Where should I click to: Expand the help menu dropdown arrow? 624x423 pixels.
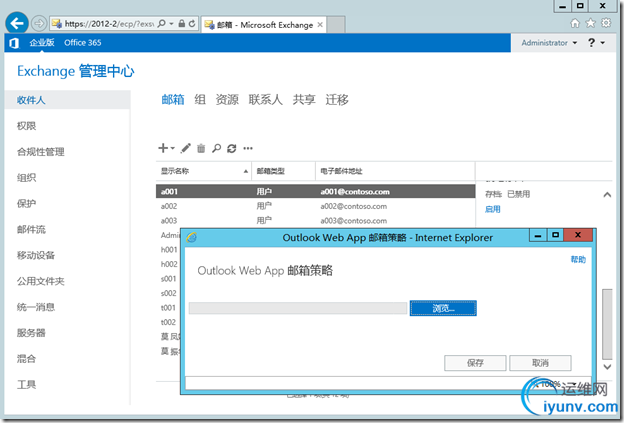tap(603, 43)
